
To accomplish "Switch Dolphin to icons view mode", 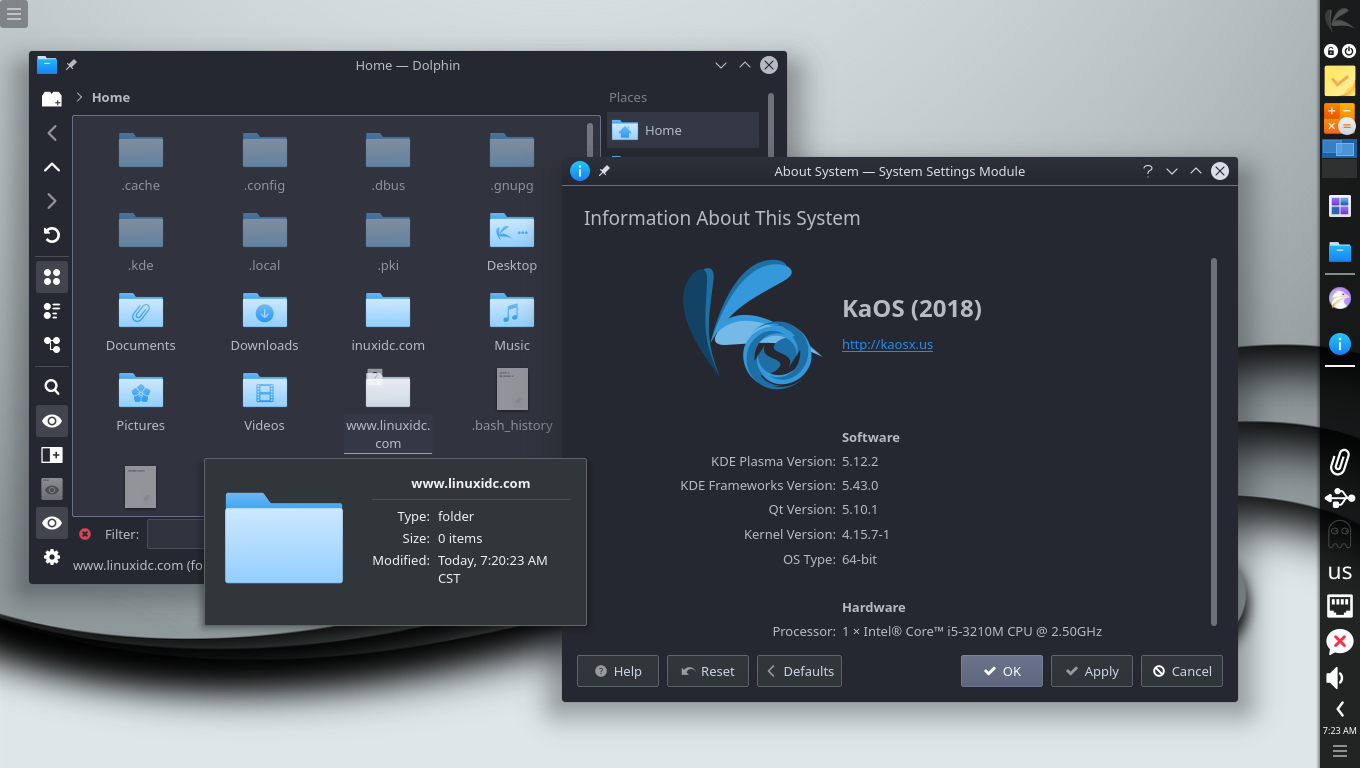I will (x=52, y=277).
